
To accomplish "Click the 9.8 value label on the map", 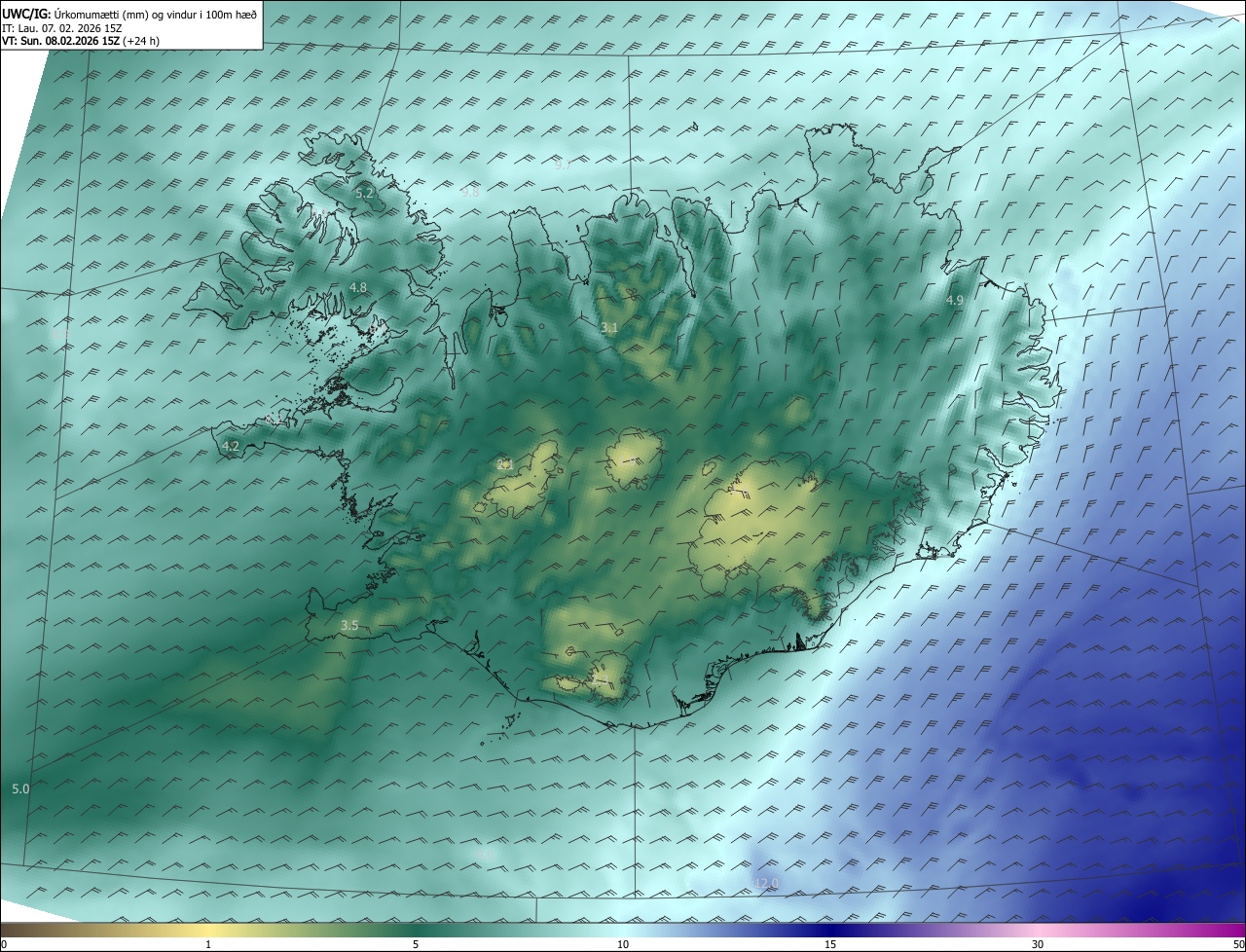I will [x=470, y=193].
